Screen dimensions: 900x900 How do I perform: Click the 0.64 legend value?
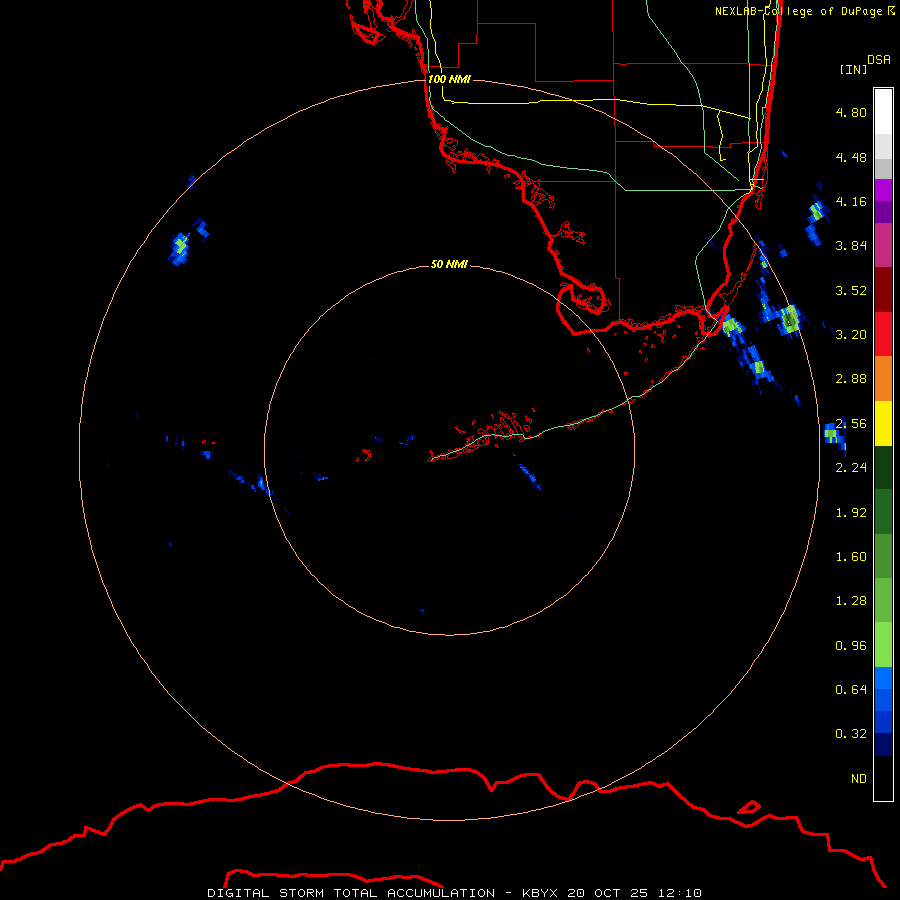point(851,689)
